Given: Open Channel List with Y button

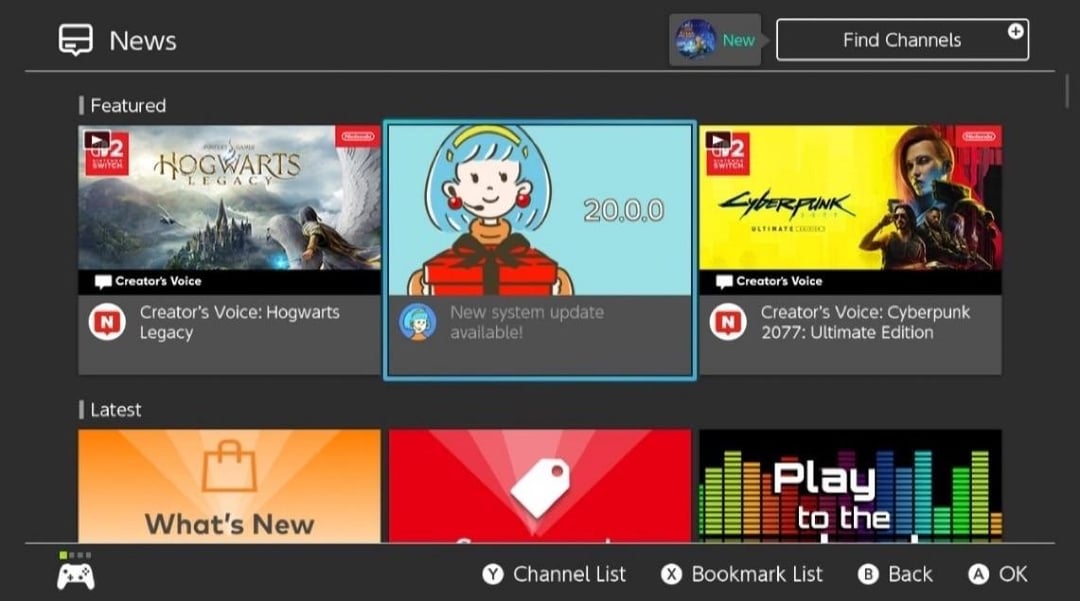Looking at the screenshot, I should (x=555, y=574).
